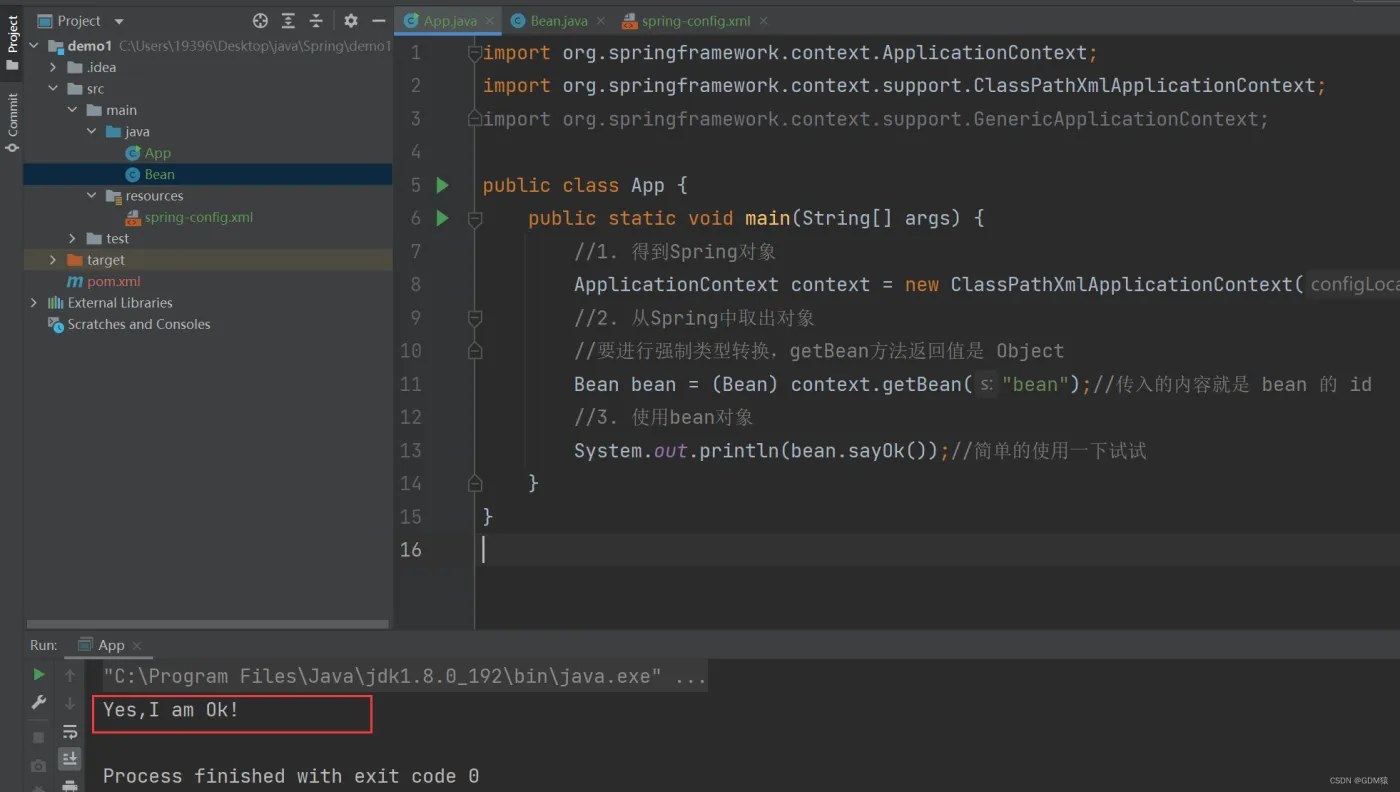This screenshot has height=792, width=1400.
Task: Close the spring-config.xml editor tab
Action: [x=763, y=21]
